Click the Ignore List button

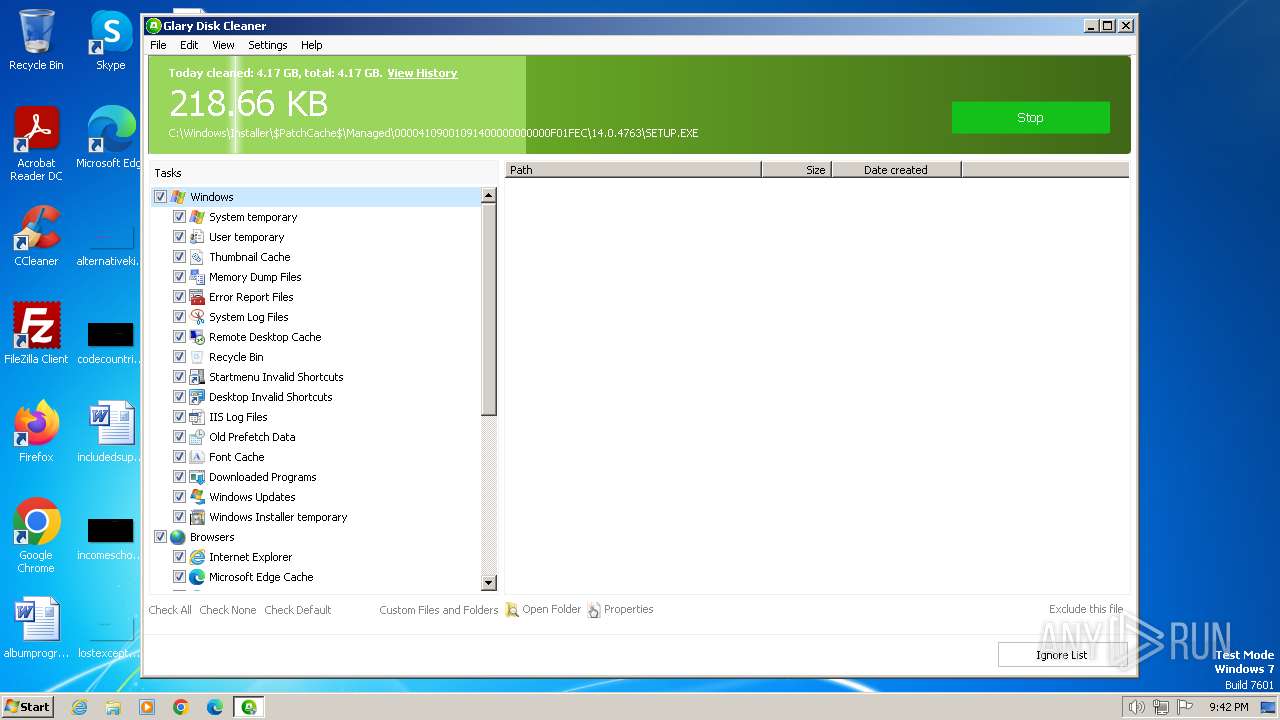(x=1061, y=655)
